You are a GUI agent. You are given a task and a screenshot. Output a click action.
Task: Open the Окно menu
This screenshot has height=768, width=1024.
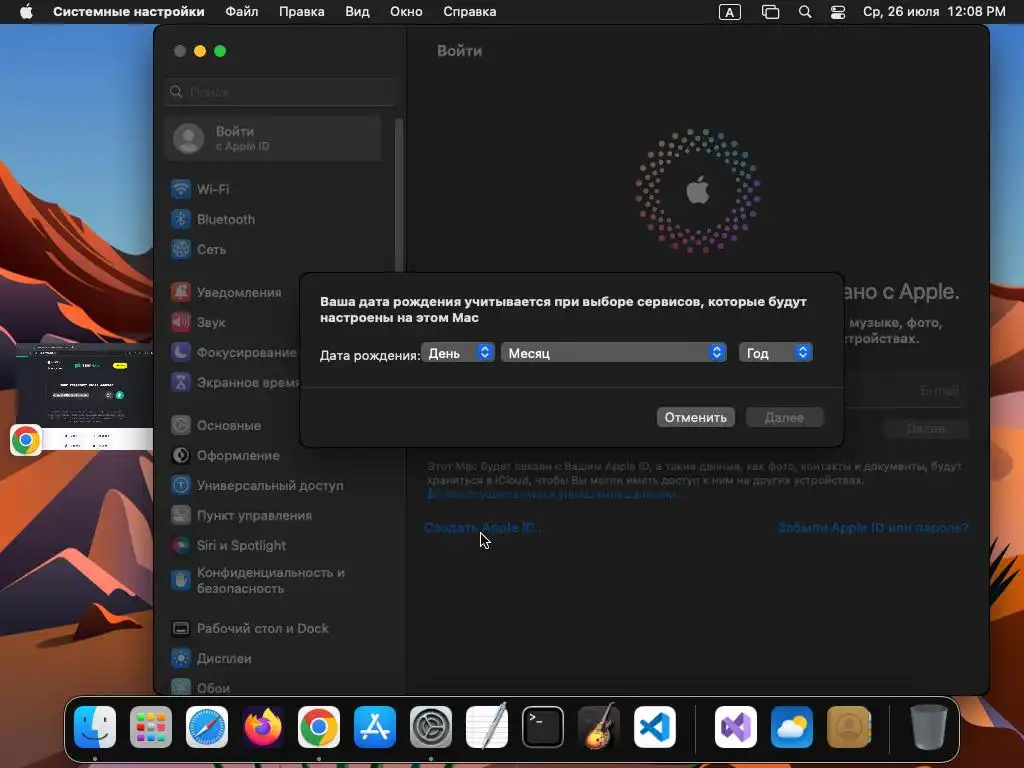[406, 12]
